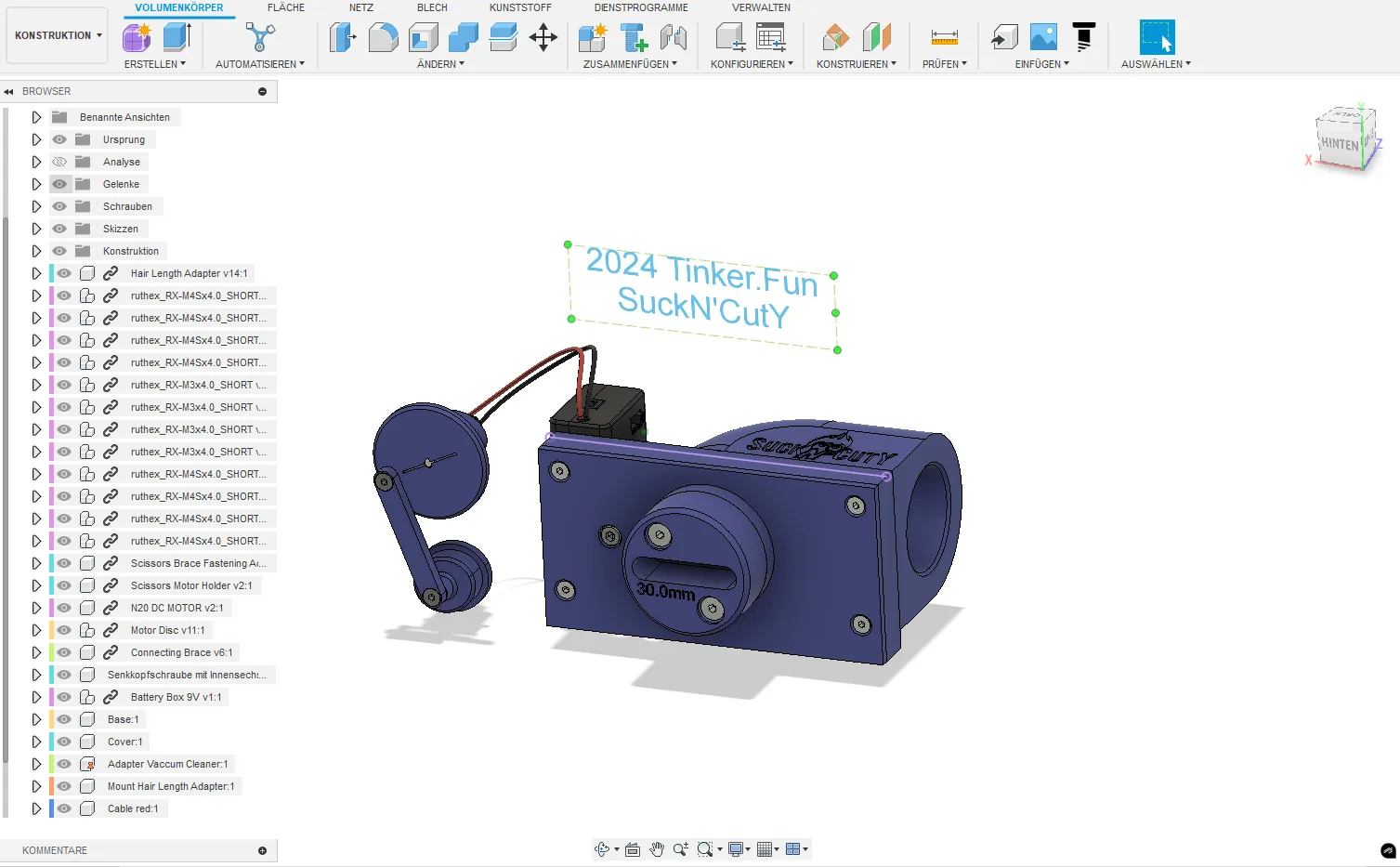The width and height of the screenshot is (1400, 867).
Task: Switch to the DIENSTPROGRAMME tab
Action: point(641,7)
